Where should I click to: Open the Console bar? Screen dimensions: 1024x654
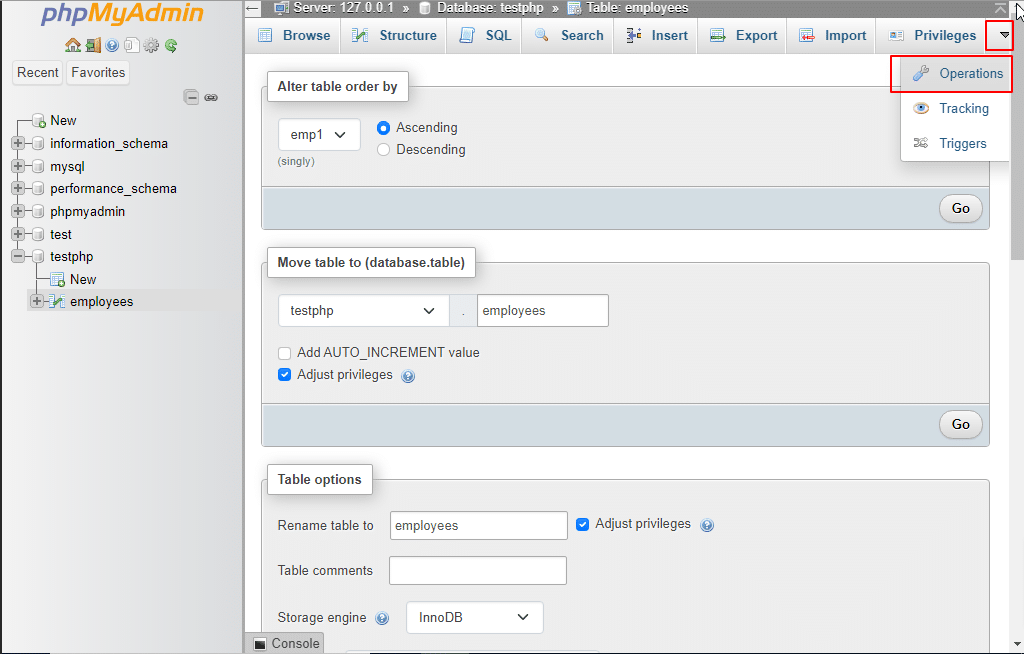(286, 644)
